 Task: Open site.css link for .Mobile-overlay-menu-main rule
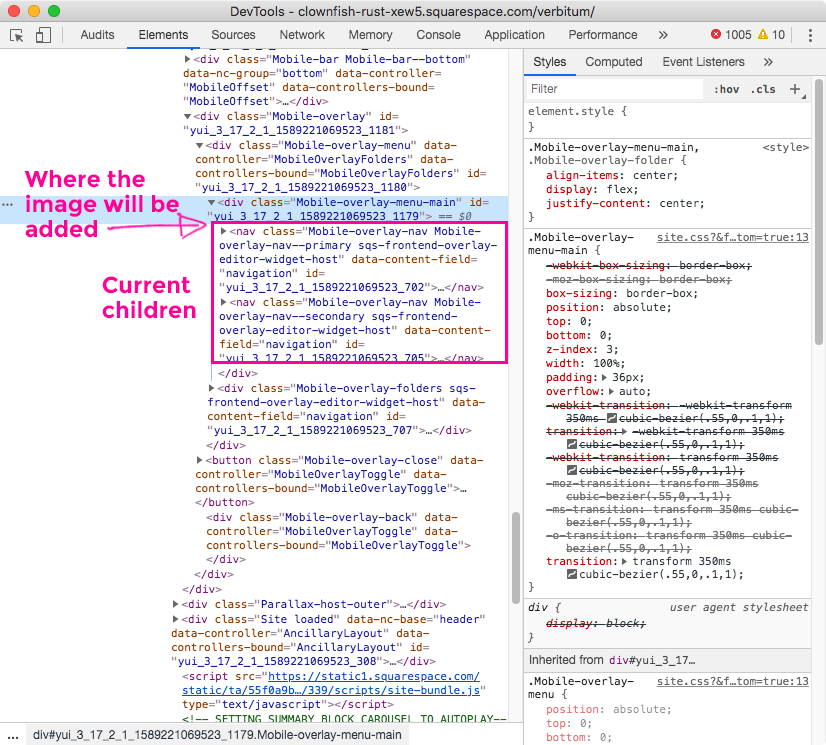coord(732,238)
